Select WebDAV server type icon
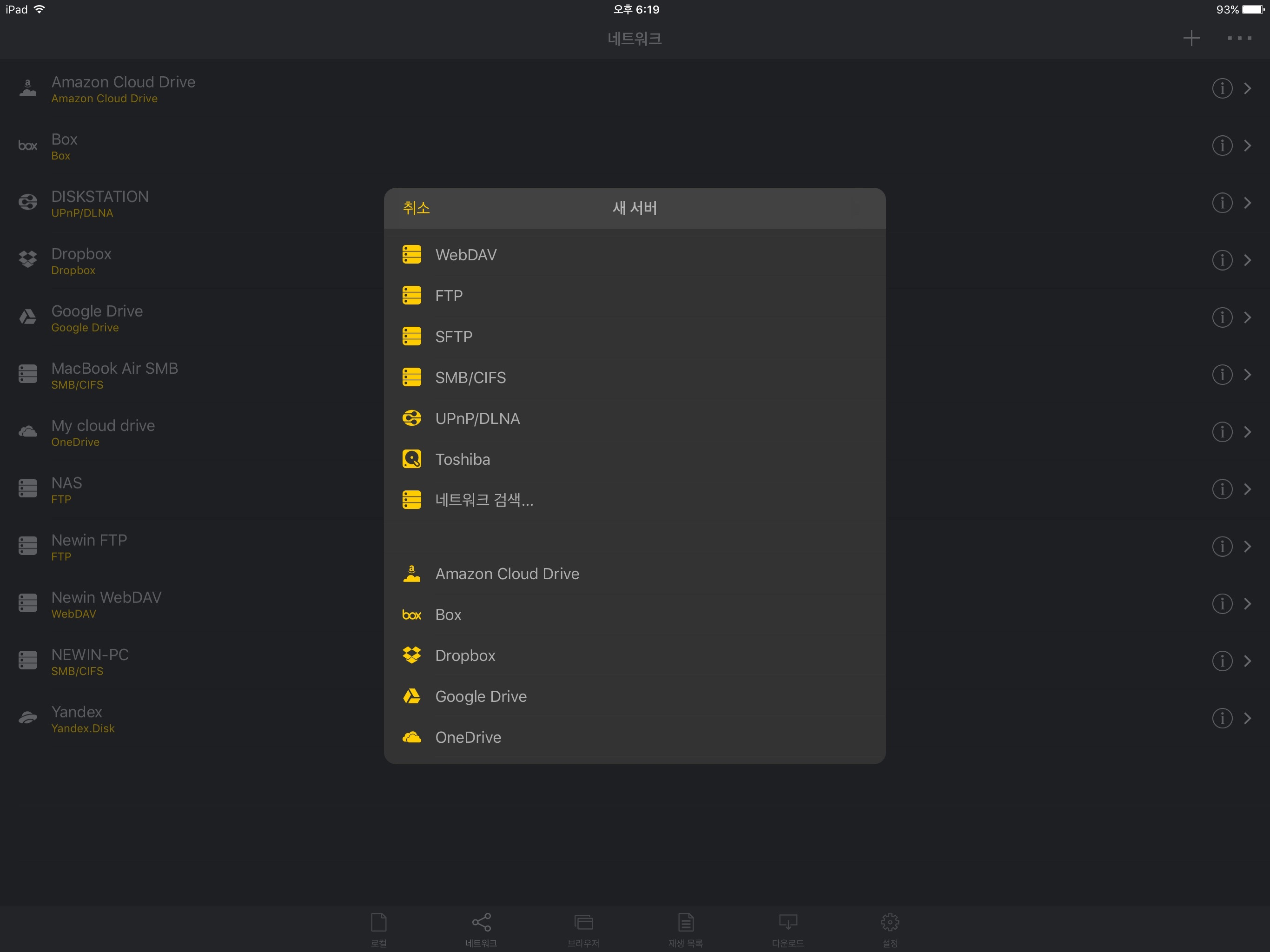The height and width of the screenshot is (952, 1270). 412,254
